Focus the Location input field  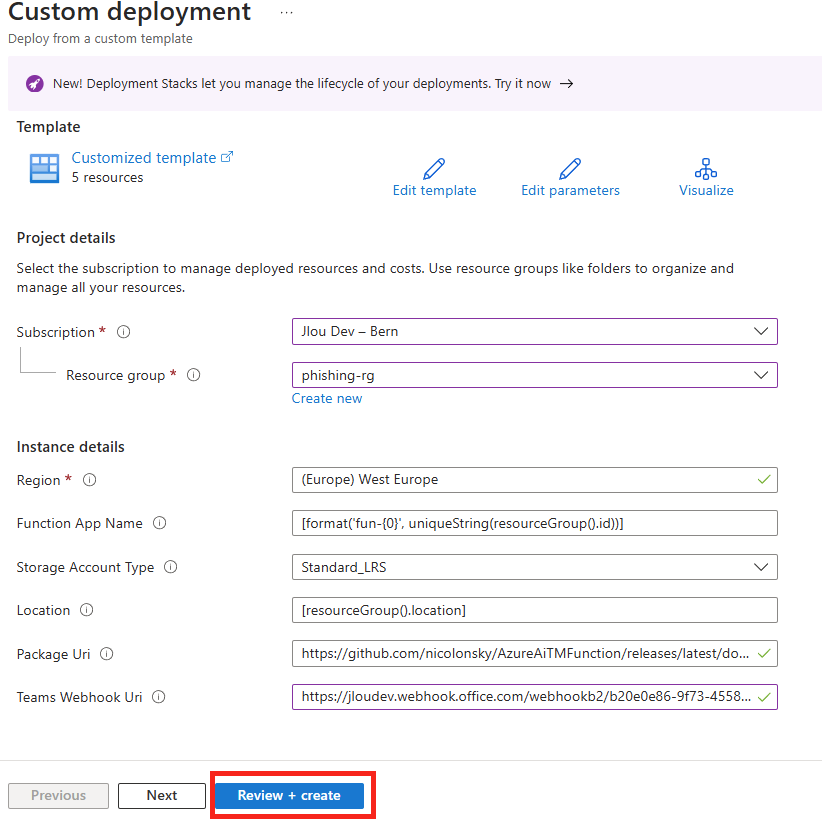534,610
